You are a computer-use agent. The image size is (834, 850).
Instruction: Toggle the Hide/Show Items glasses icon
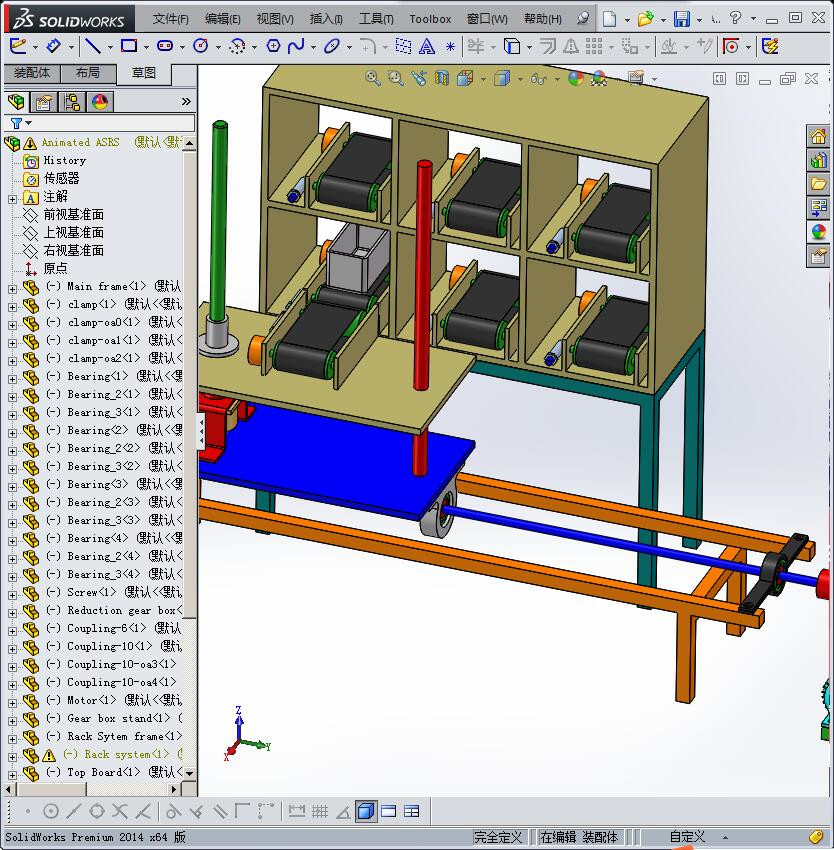point(539,78)
